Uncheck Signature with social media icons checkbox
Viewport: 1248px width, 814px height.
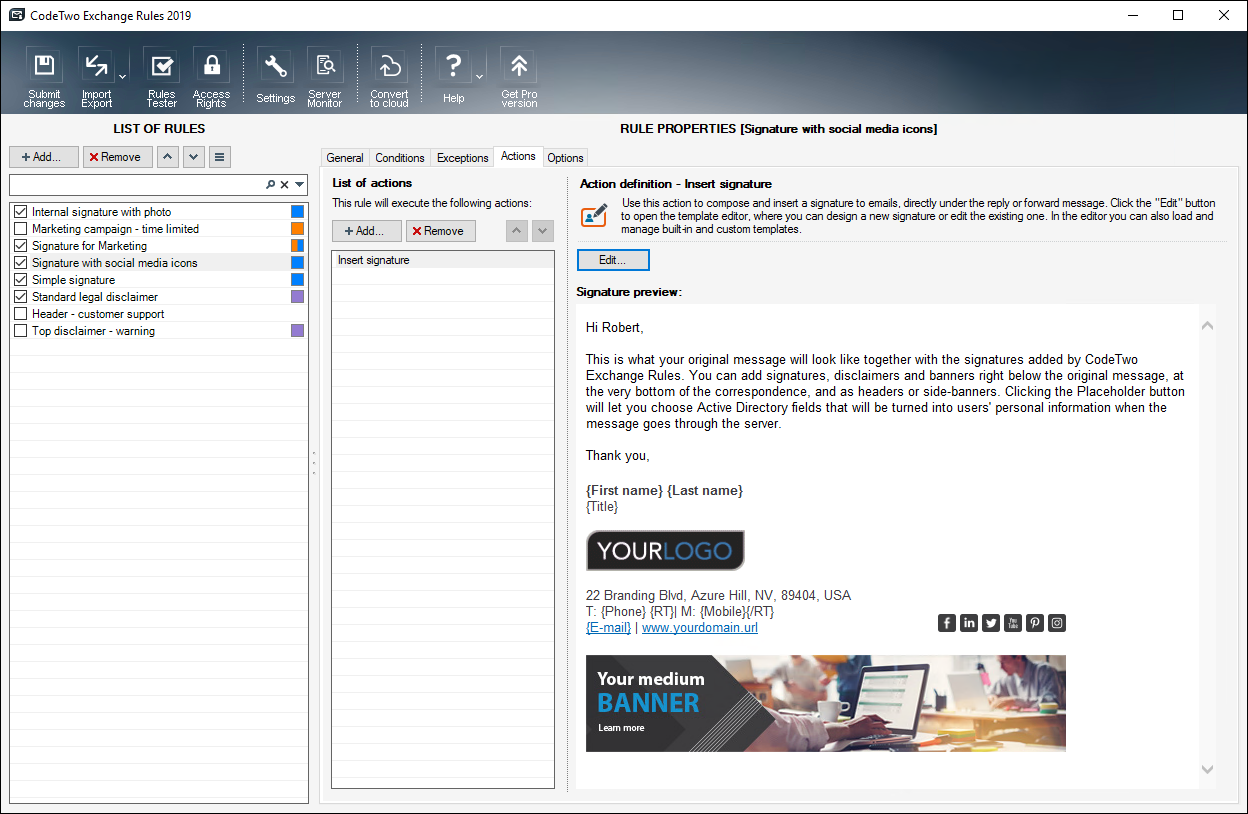coord(20,263)
